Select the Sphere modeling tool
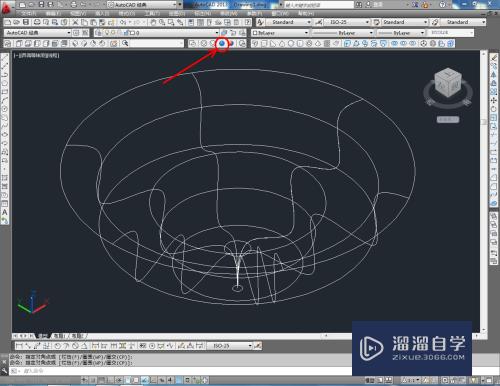 coord(291,43)
